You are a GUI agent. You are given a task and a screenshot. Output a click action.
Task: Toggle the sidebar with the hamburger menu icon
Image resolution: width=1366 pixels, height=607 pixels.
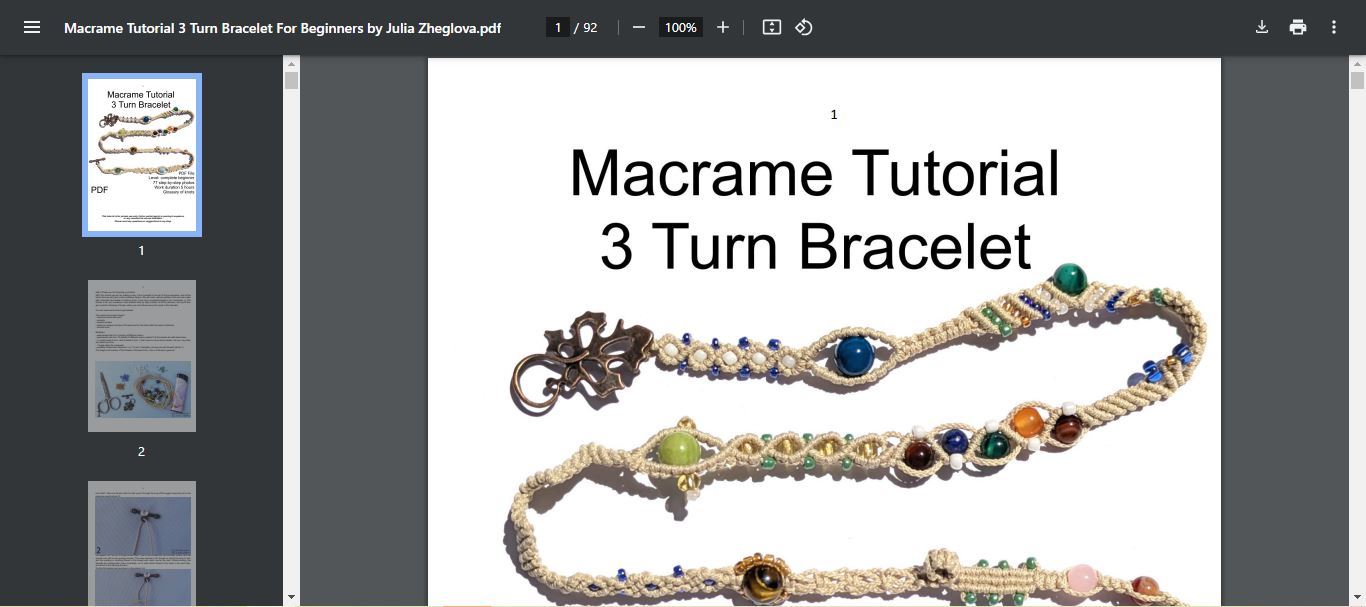click(x=32, y=27)
